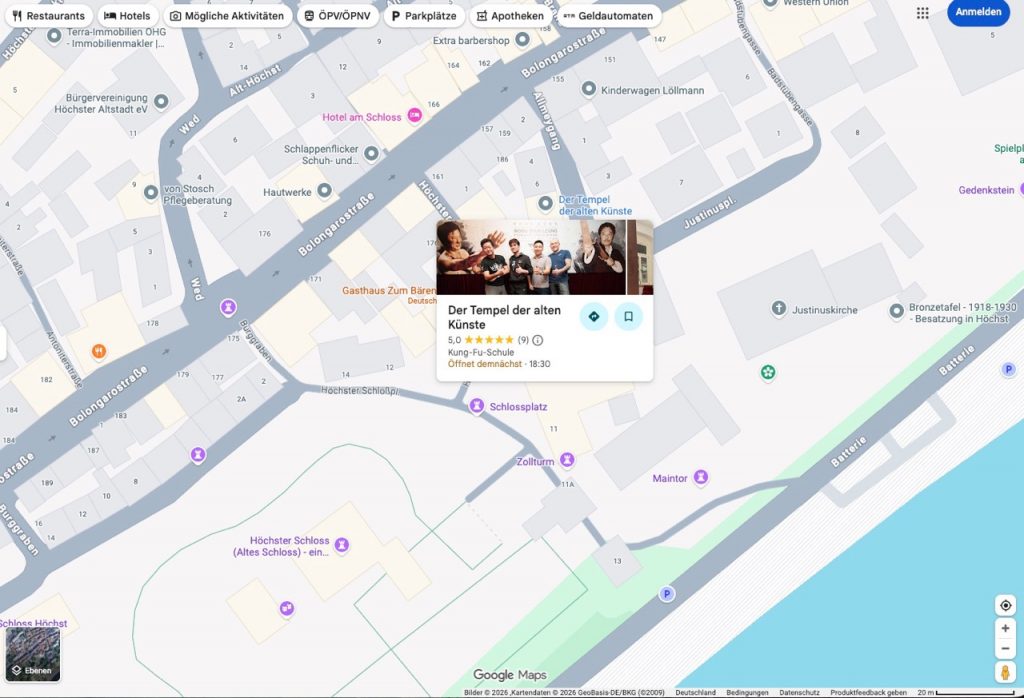1024x698 pixels.
Task: Select the Hotels filter chip
Action: point(127,16)
